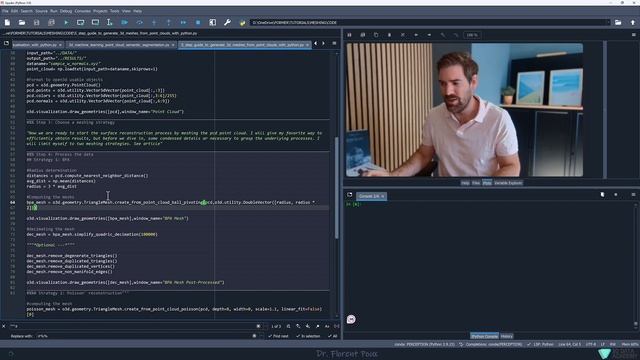Open the File menu
Screen dimensions: 640x360
[x=5, y=11]
